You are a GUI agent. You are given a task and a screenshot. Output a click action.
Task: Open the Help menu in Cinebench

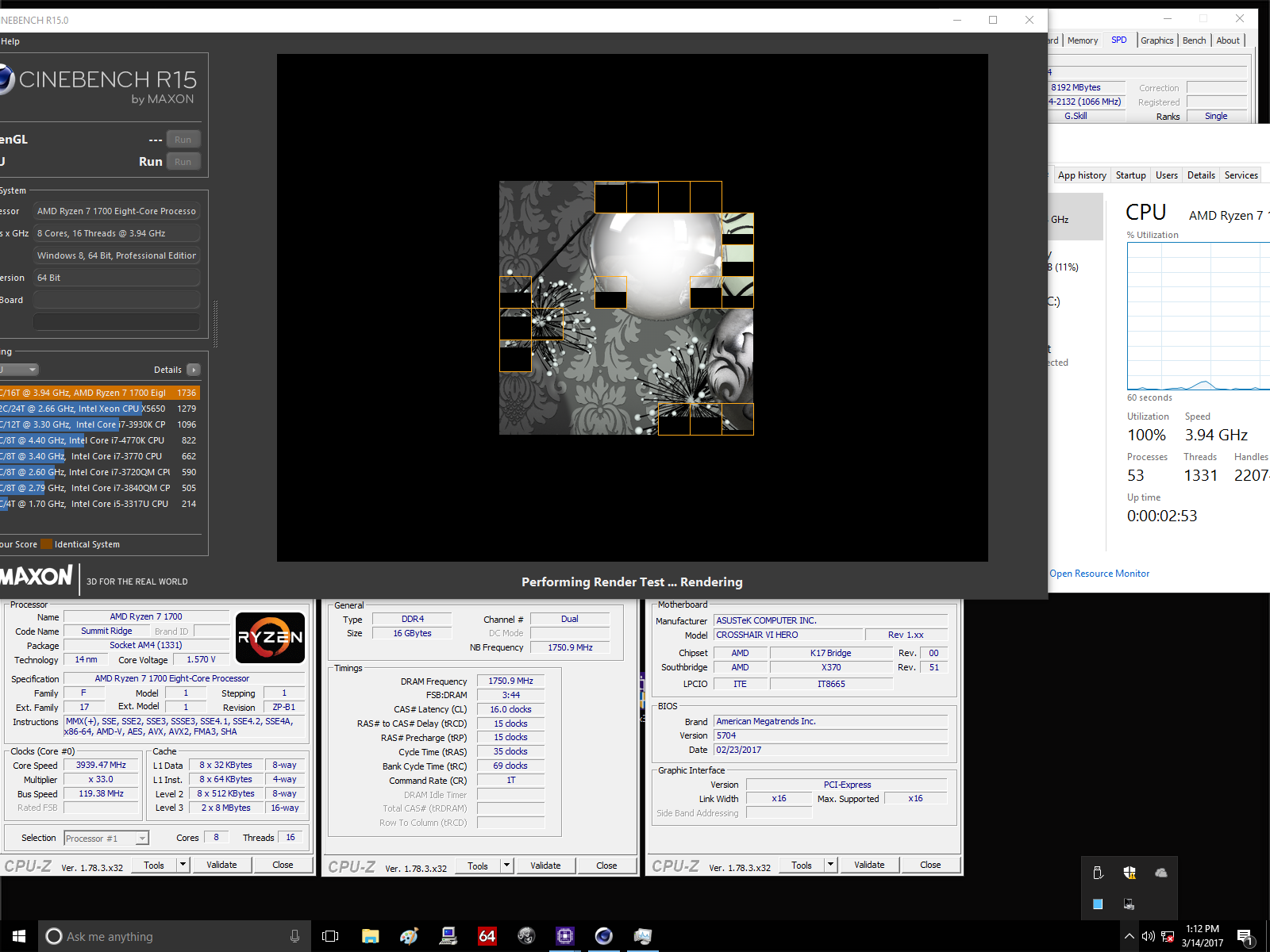[x=10, y=41]
